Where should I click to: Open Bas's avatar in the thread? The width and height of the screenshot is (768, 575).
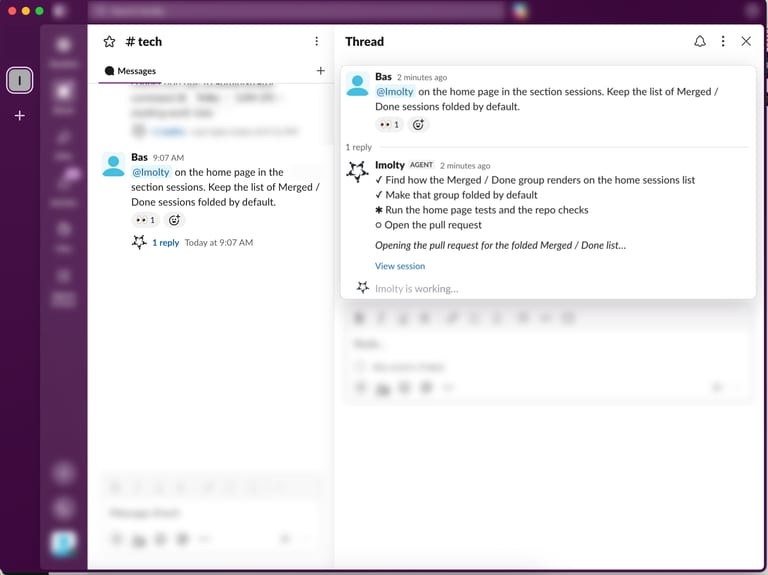(x=358, y=84)
